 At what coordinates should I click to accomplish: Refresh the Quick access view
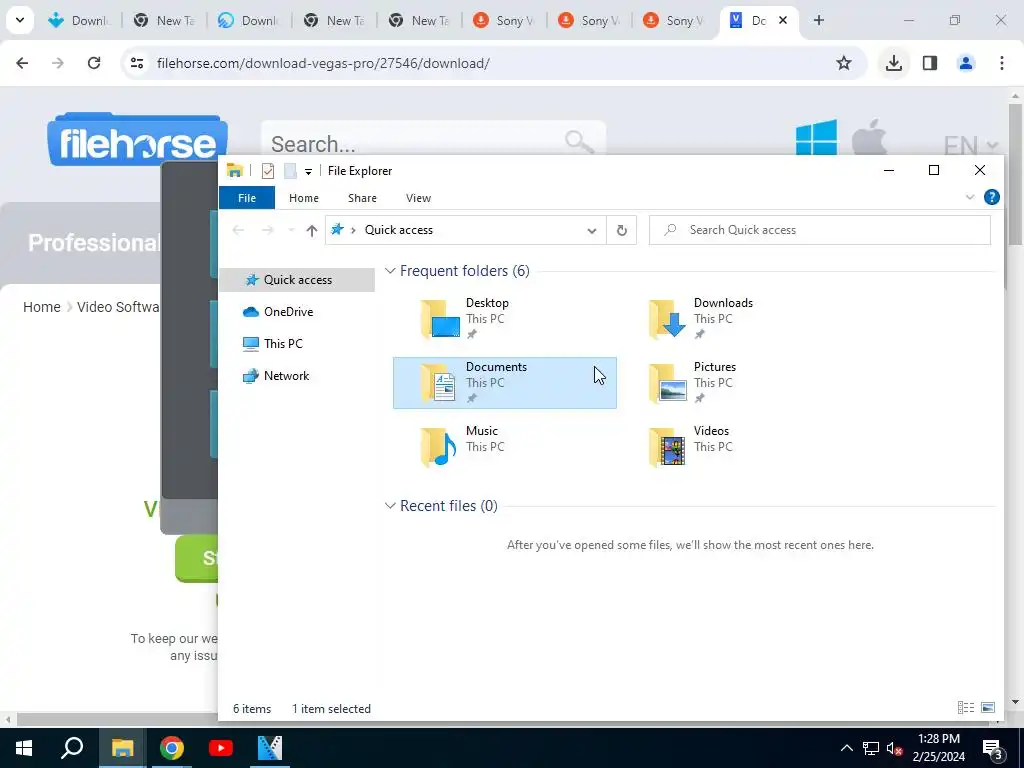coord(622,230)
